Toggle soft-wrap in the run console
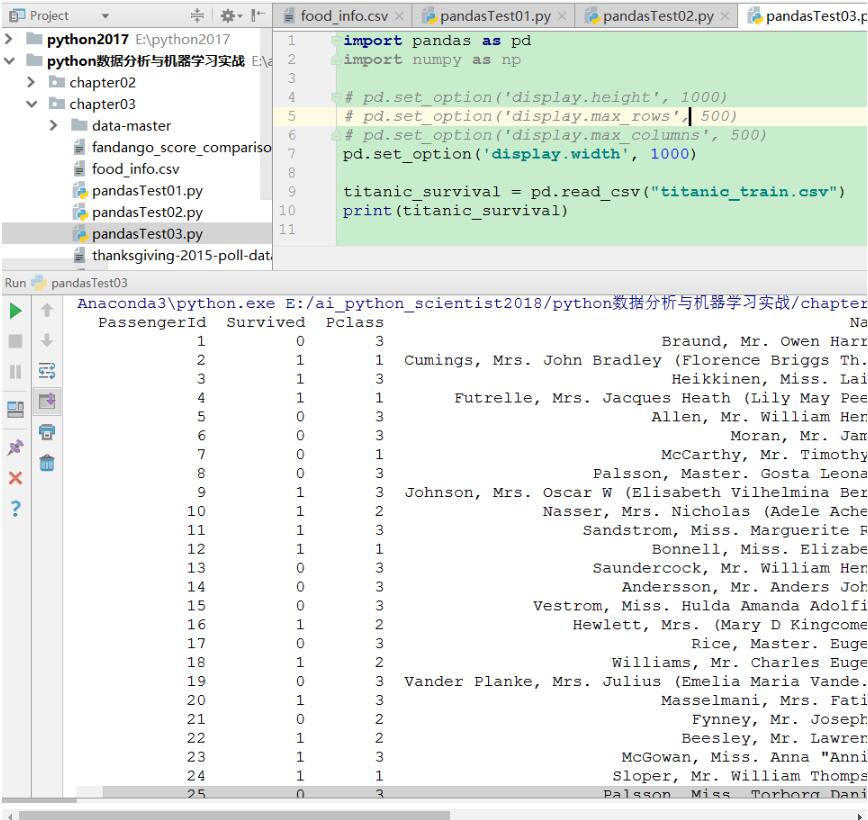The width and height of the screenshot is (868, 820). (47, 370)
